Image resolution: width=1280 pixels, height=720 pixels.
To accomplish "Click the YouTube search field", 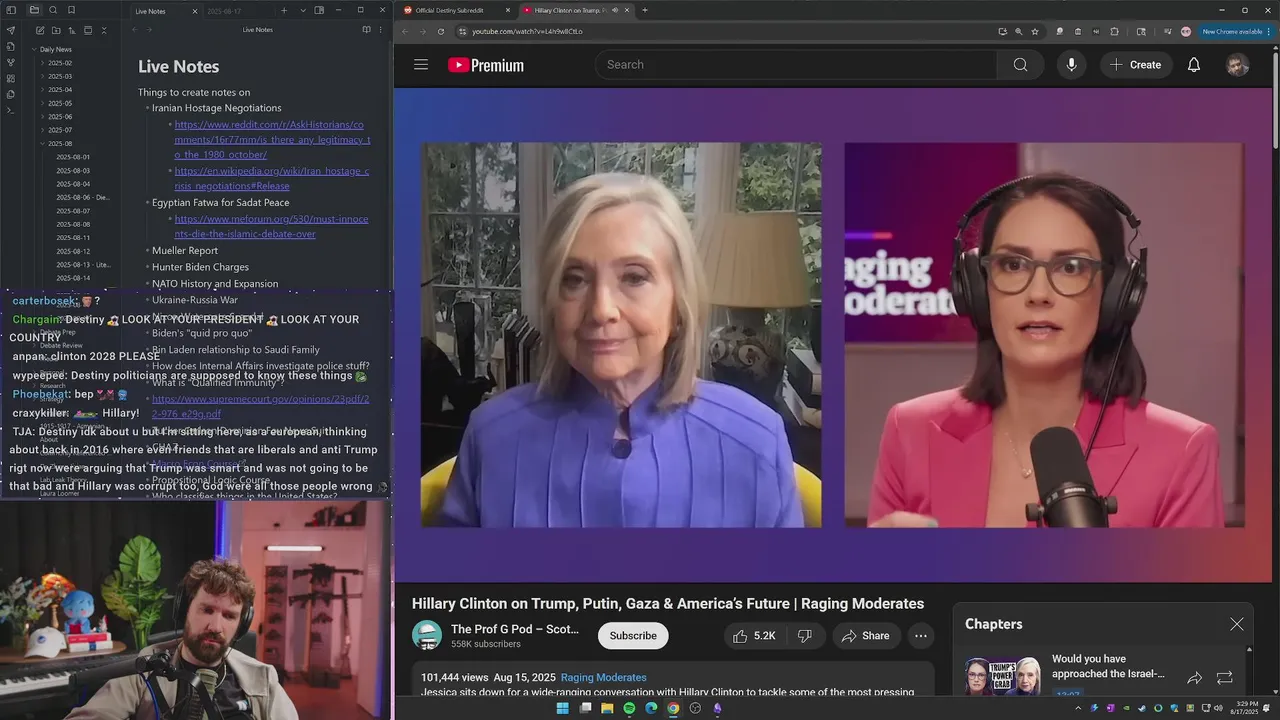I will coord(796,65).
